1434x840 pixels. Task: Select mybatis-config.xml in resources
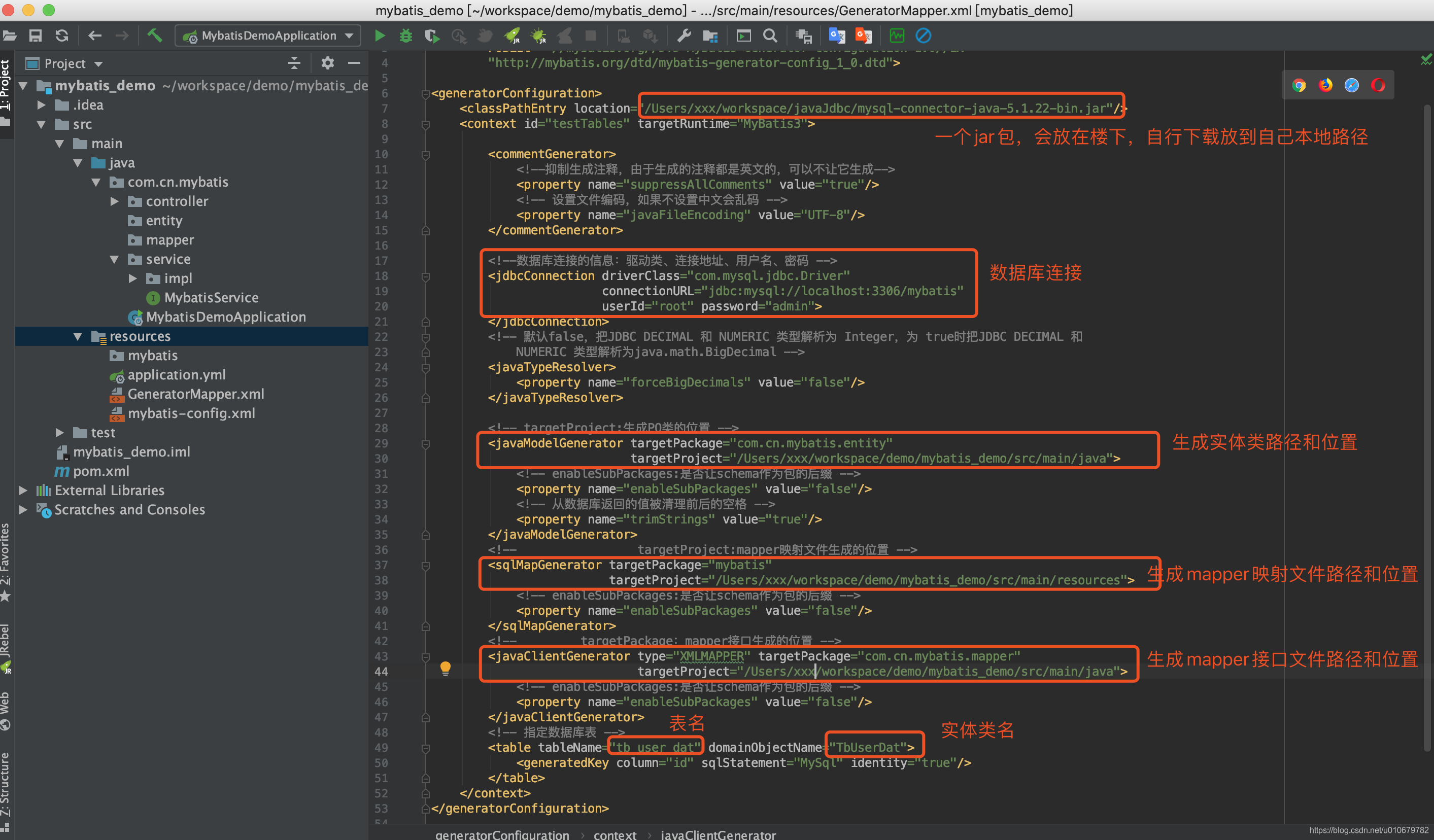coord(185,414)
